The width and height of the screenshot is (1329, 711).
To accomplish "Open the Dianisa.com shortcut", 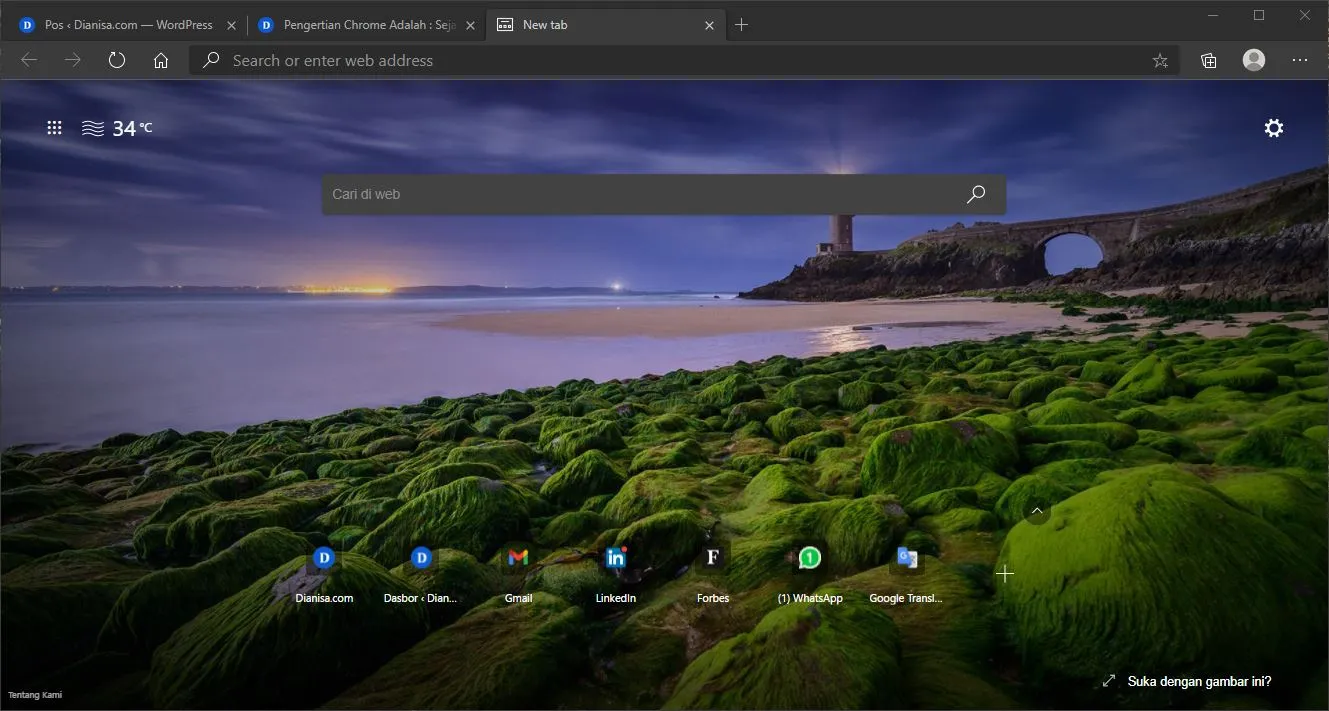I will (323, 570).
